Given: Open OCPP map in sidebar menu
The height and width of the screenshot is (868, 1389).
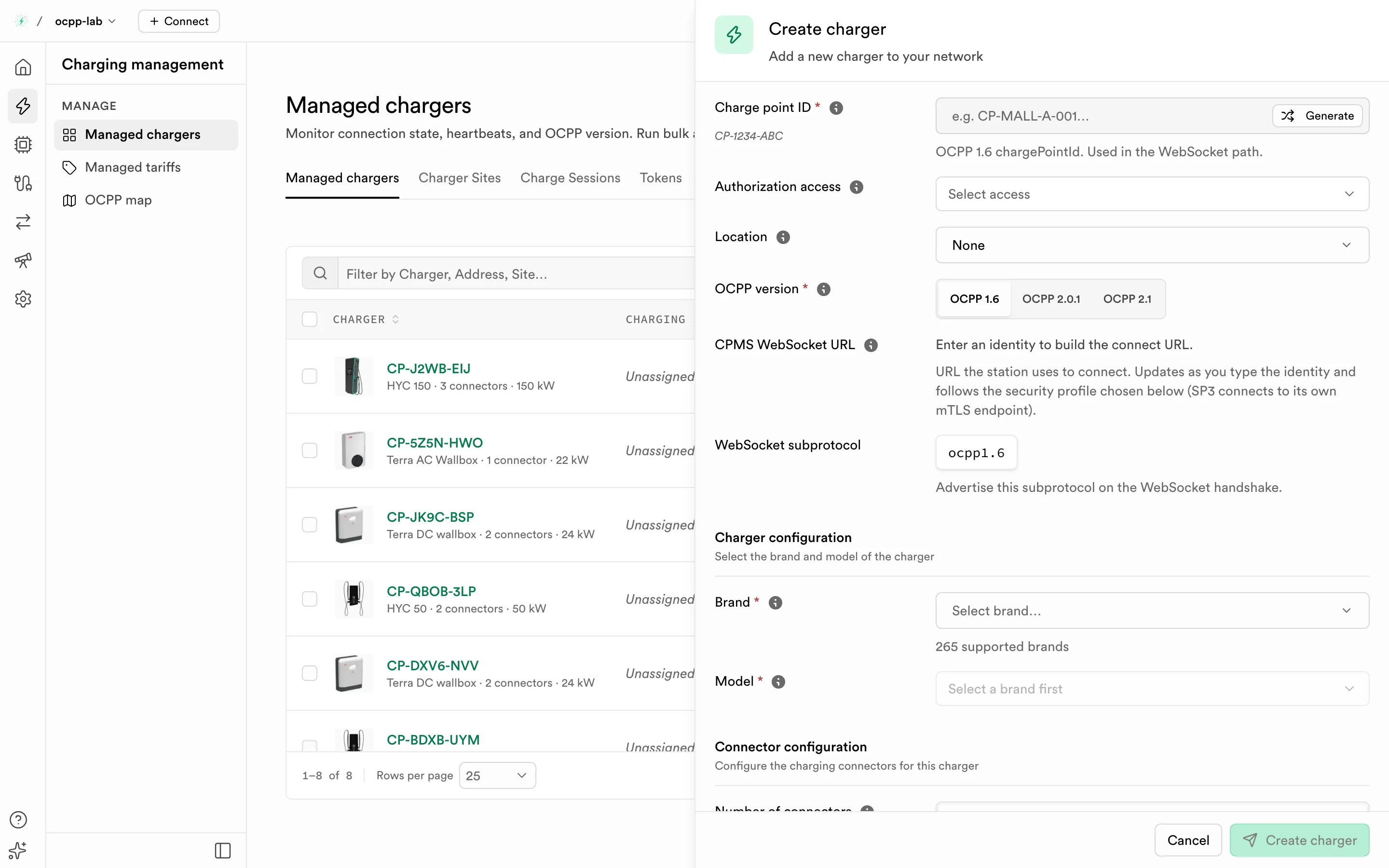Looking at the screenshot, I should click(146, 200).
